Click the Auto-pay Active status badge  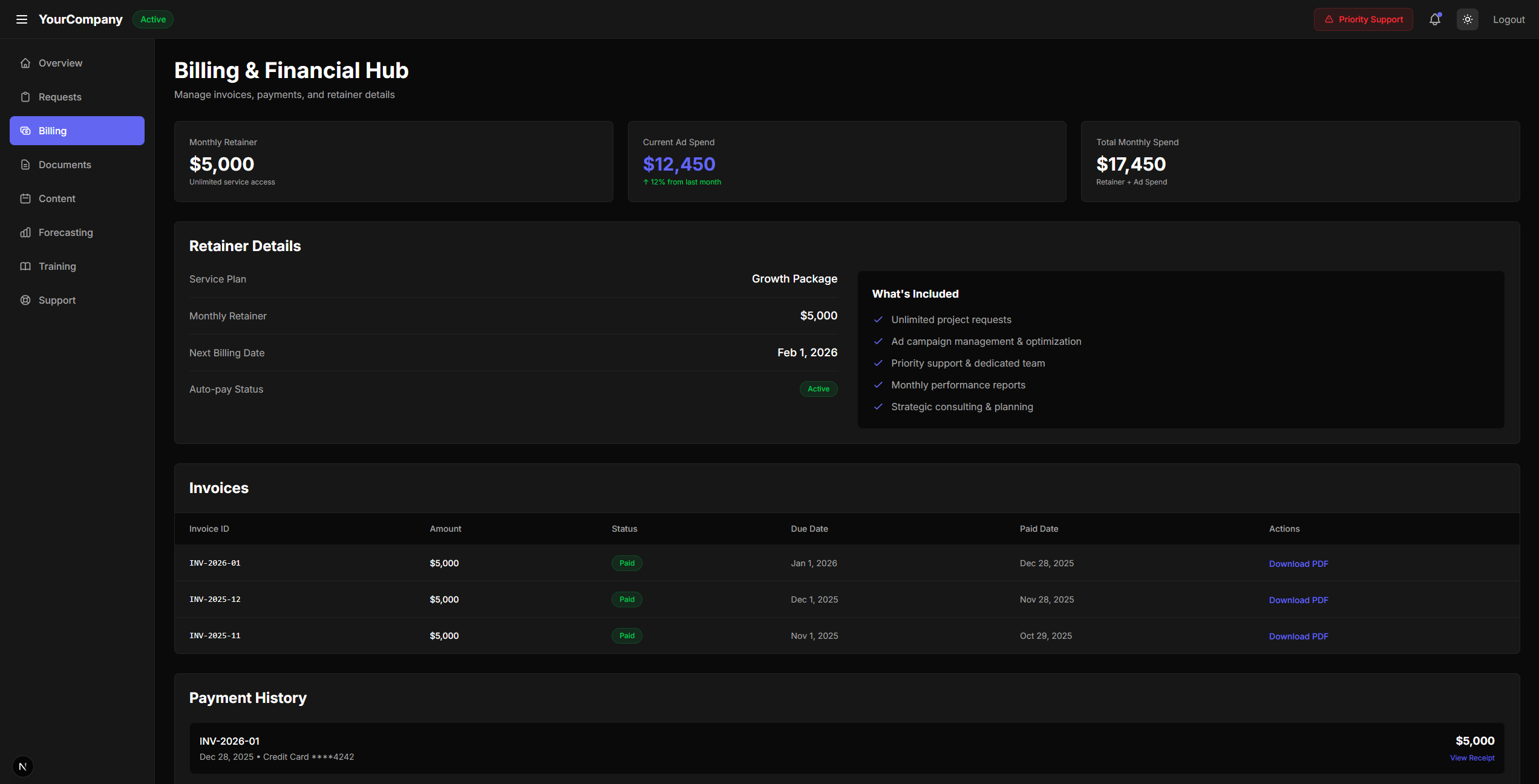point(818,389)
